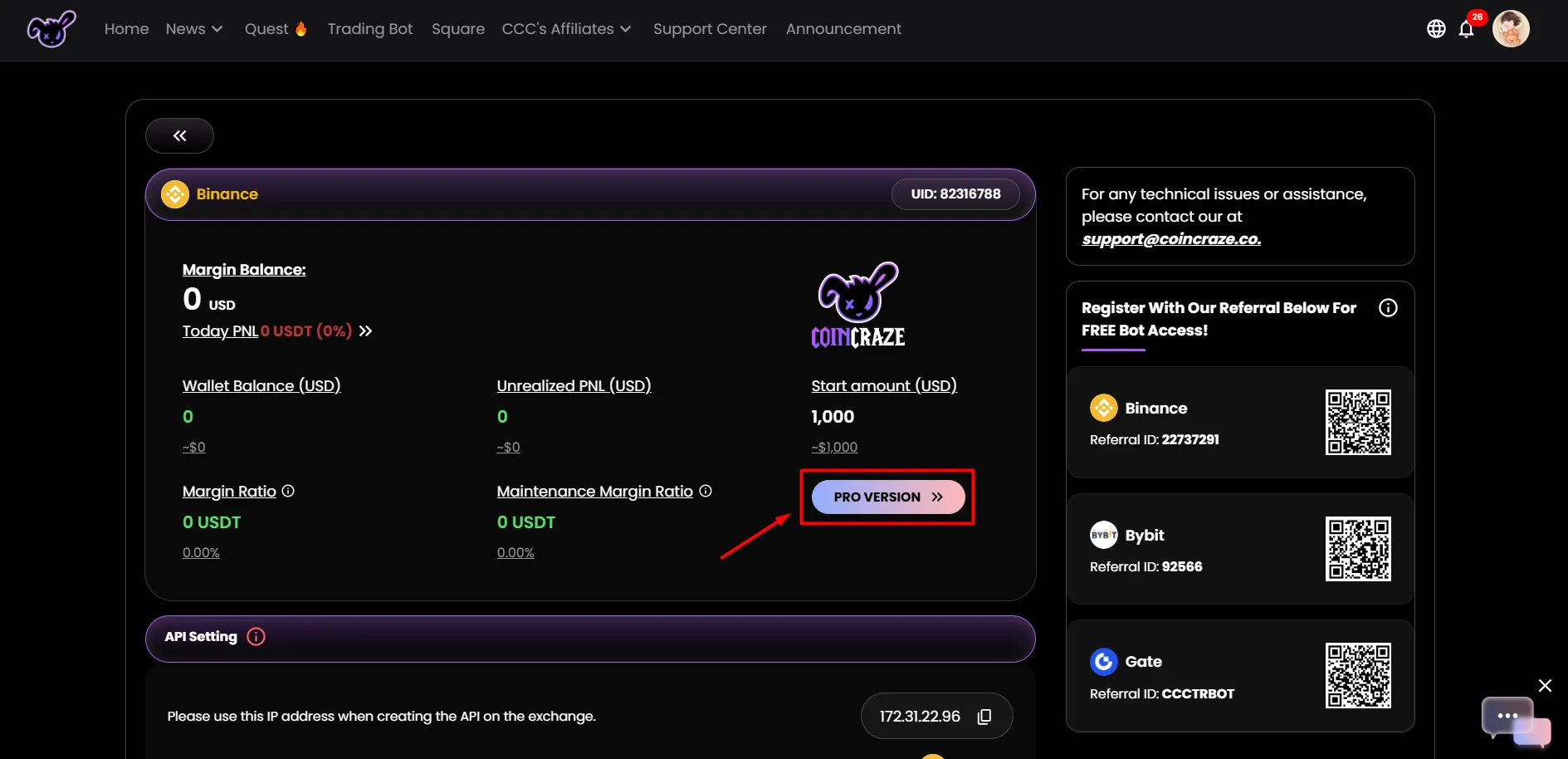Image resolution: width=1568 pixels, height=759 pixels.
Task: Click the CoinCraze rabbit logo in navbar
Action: 51,29
